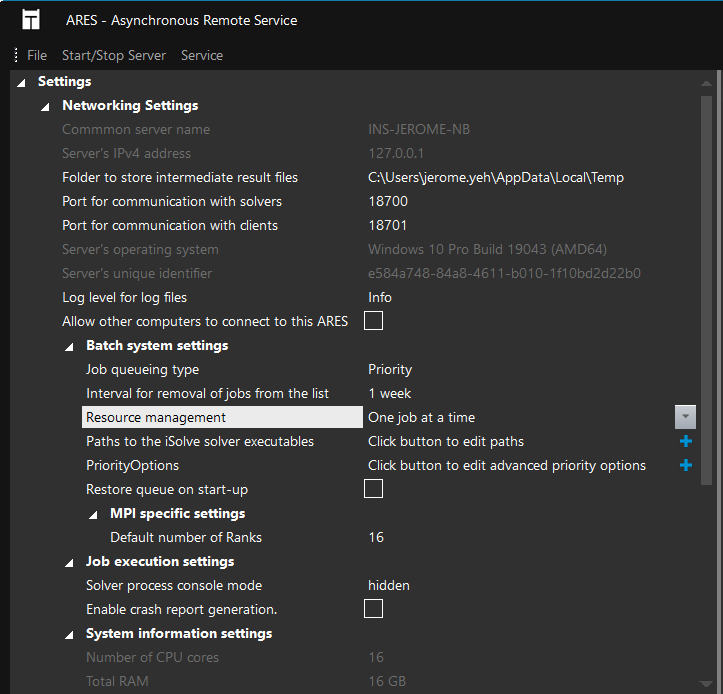Open the Service menu

[x=202, y=55]
